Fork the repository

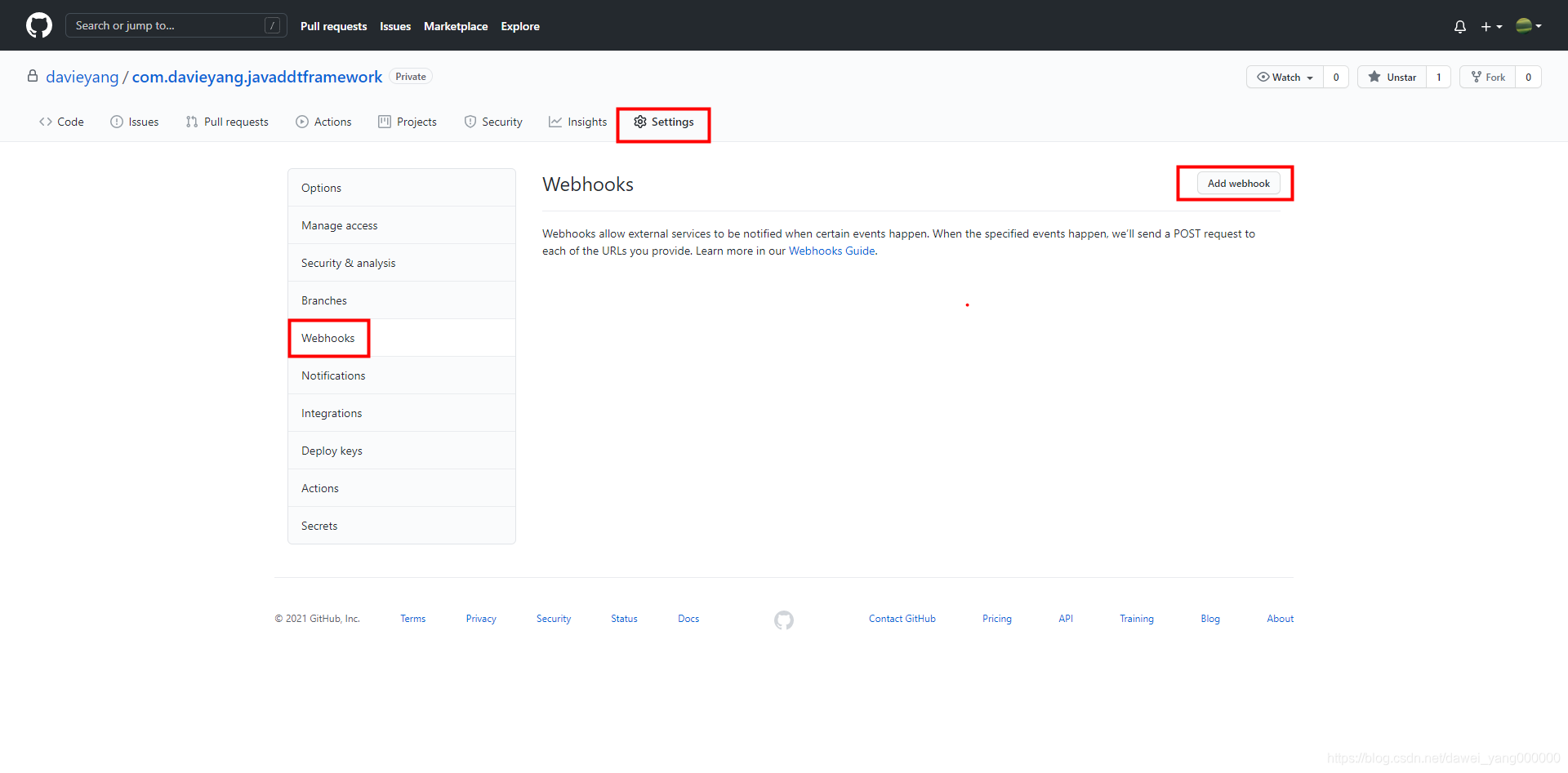click(x=1488, y=77)
